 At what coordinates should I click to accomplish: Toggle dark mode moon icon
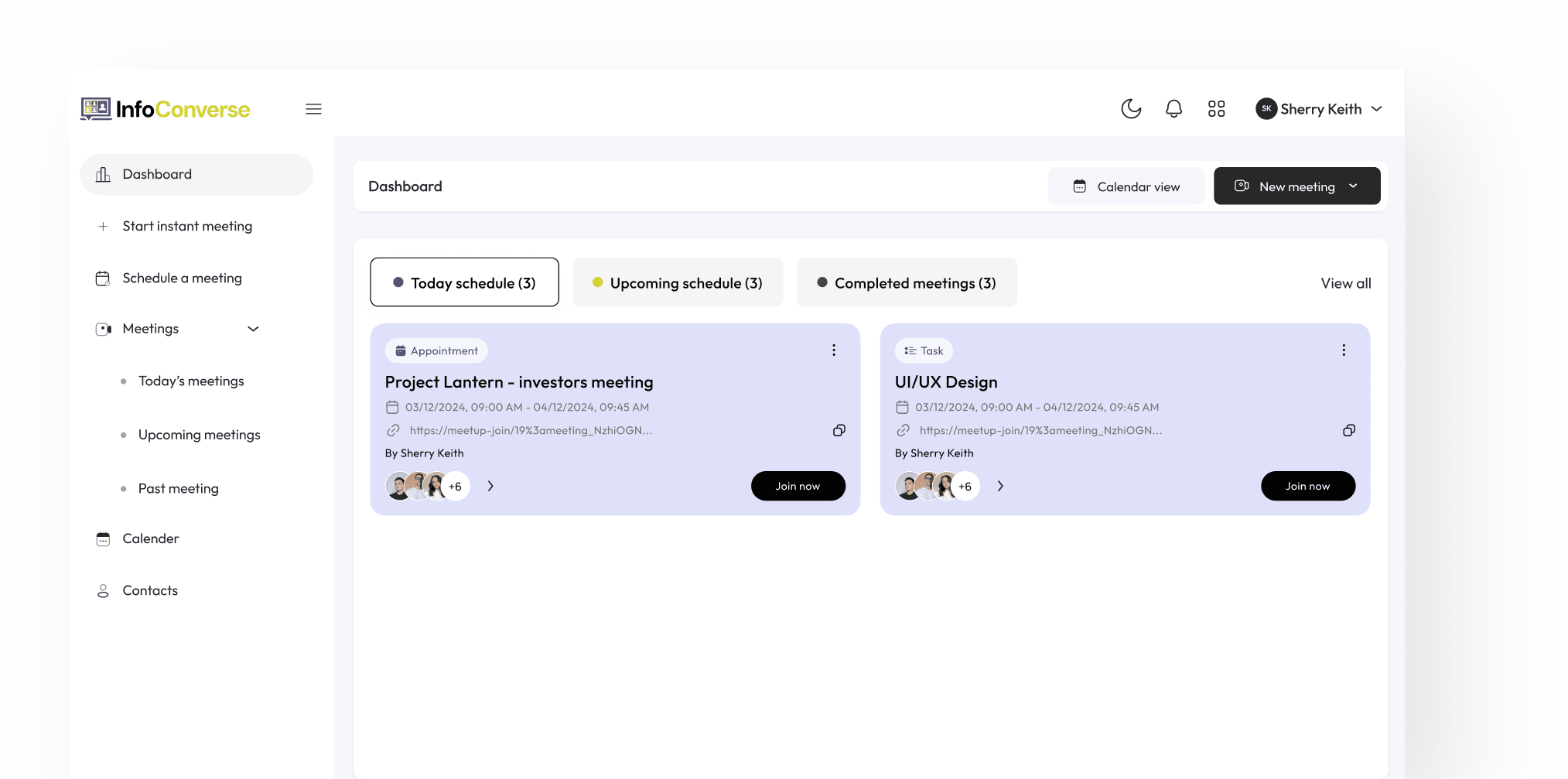(1131, 109)
